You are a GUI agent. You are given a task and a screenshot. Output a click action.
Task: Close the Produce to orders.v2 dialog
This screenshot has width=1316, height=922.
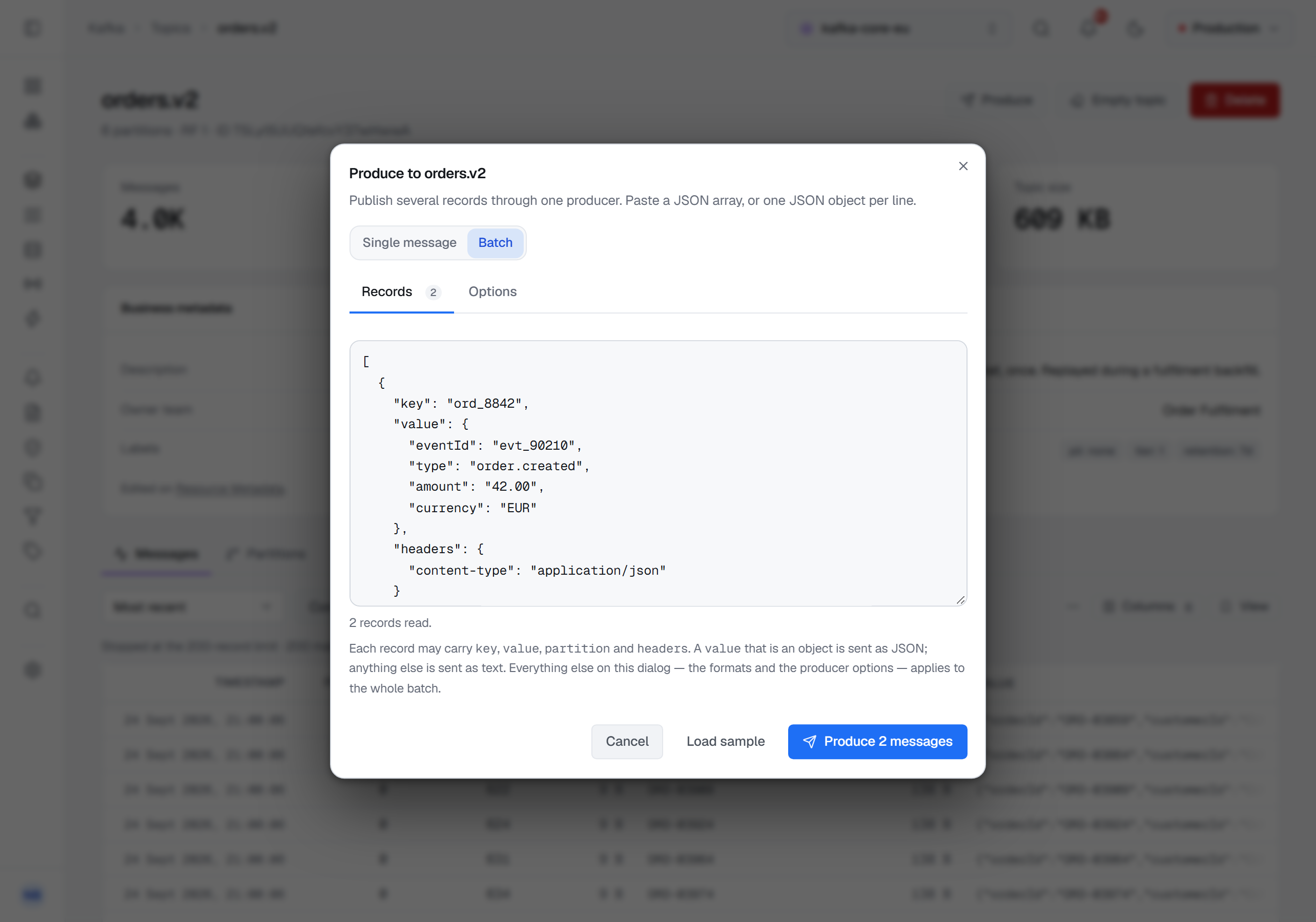tap(963, 166)
